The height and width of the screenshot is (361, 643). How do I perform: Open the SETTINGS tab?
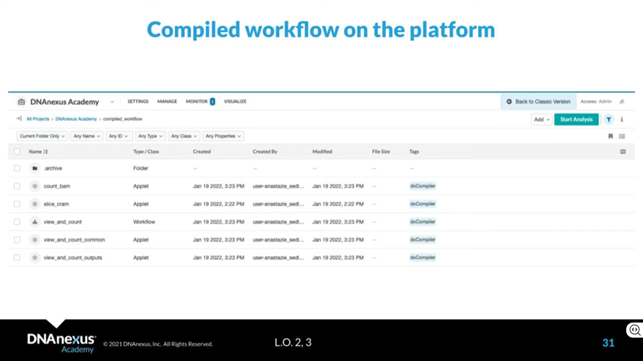138,101
